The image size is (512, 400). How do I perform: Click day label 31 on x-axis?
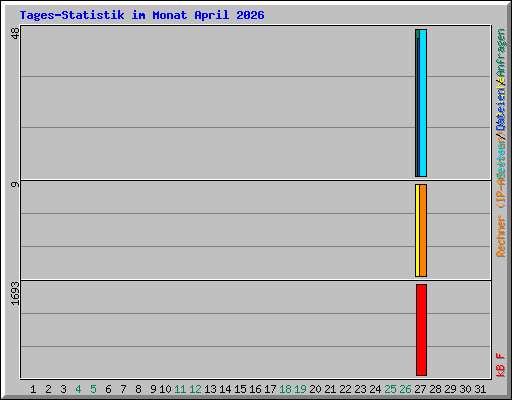click(x=480, y=389)
